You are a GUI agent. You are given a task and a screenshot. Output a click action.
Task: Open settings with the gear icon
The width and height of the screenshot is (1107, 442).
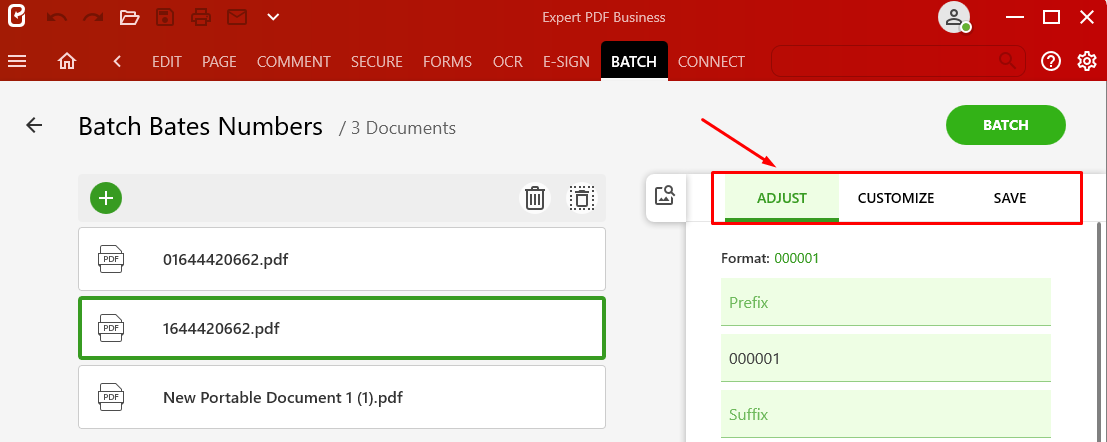(x=1087, y=61)
